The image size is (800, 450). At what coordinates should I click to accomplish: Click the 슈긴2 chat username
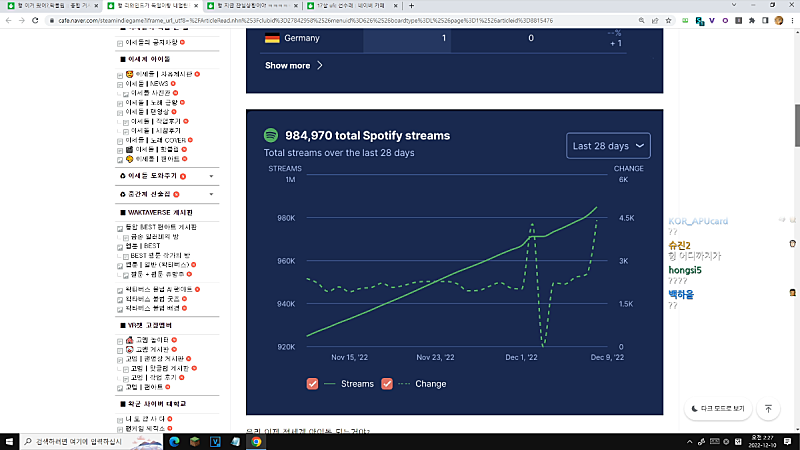(x=679, y=245)
